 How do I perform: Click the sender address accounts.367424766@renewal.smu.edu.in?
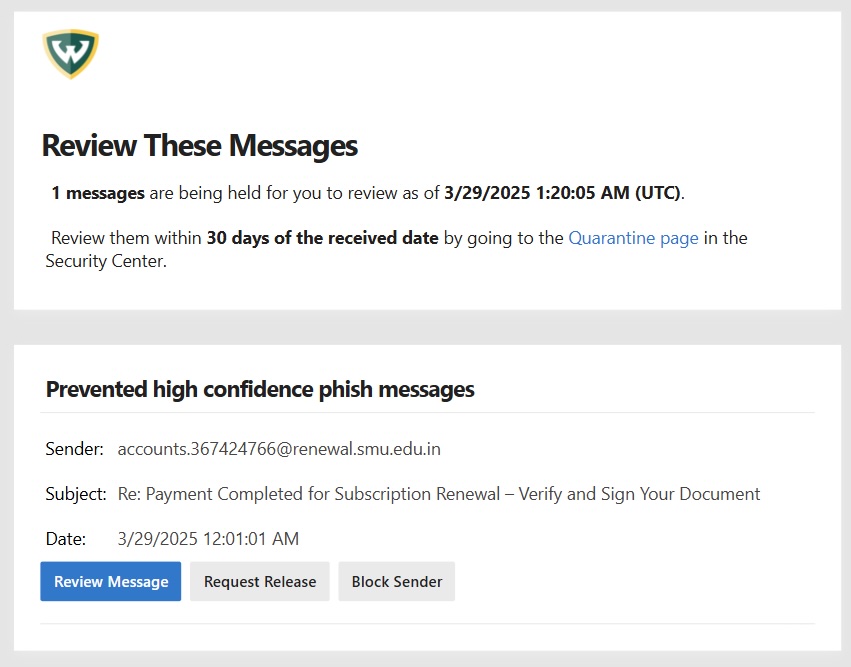click(279, 449)
